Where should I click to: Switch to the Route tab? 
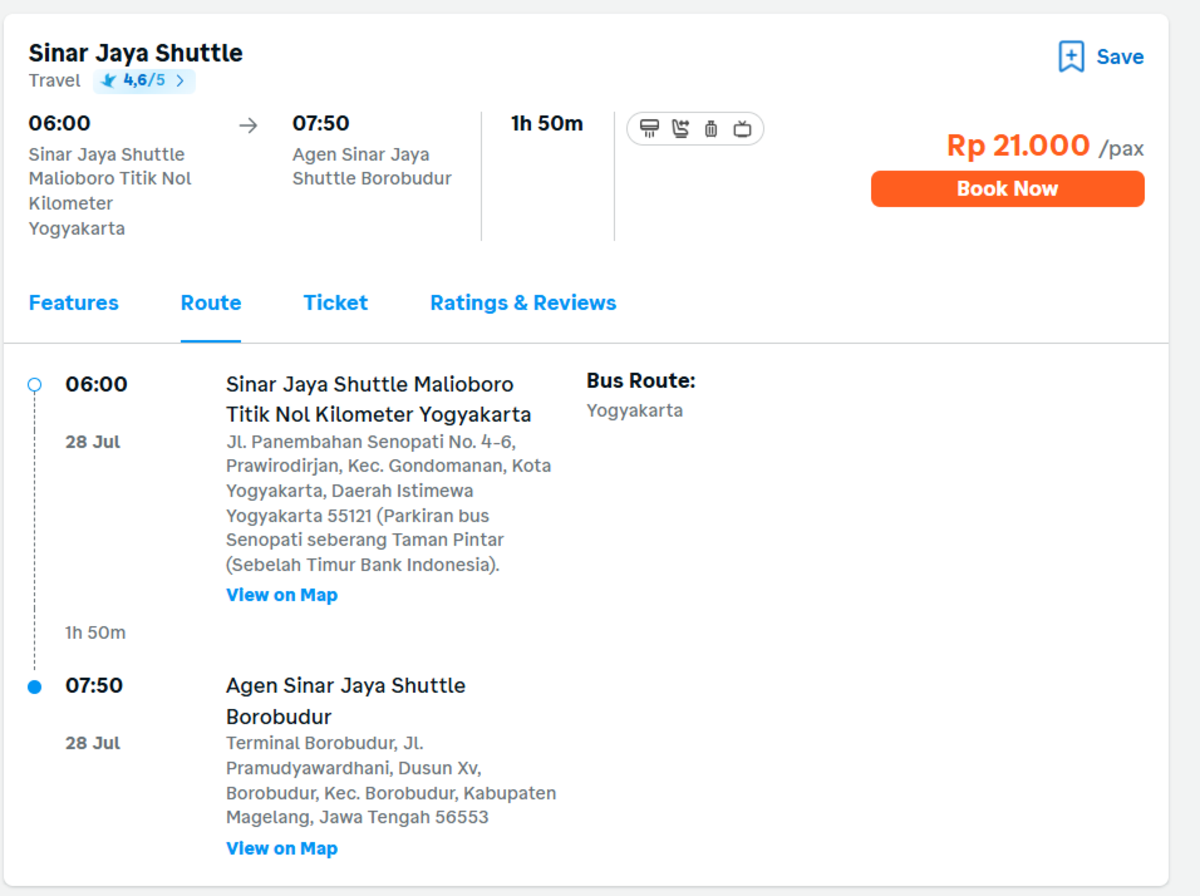pyautogui.click(x=211, y=303)
